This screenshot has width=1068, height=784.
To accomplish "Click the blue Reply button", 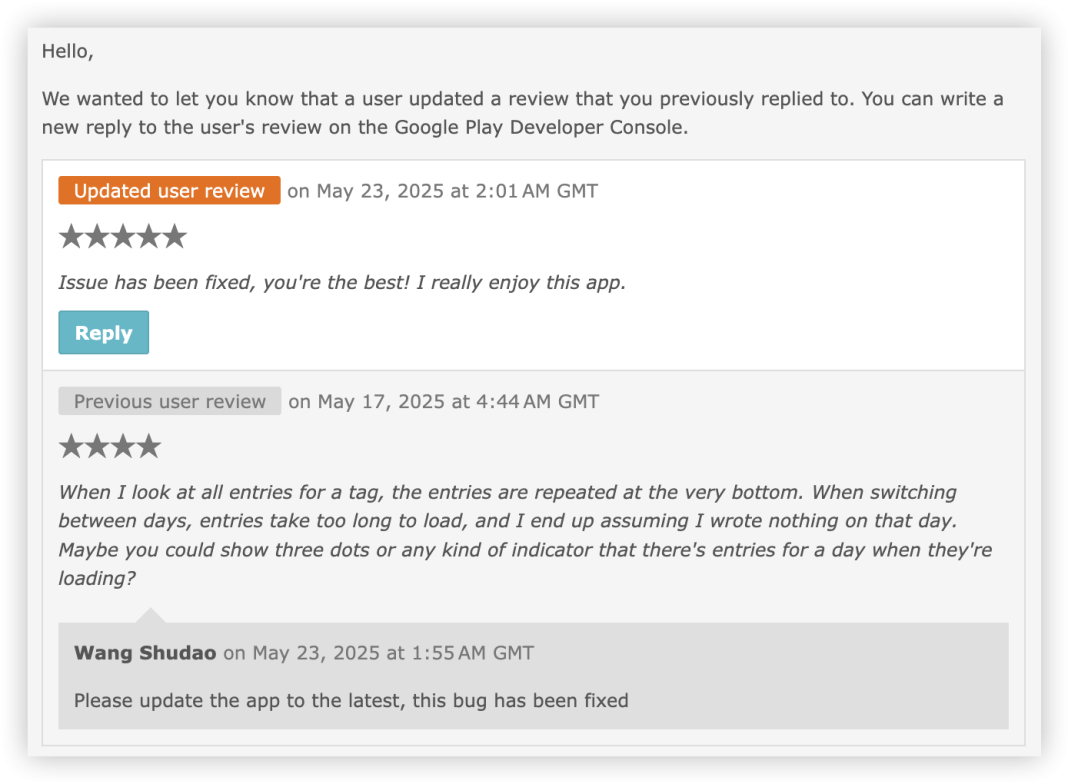I will tap(104, 332).
